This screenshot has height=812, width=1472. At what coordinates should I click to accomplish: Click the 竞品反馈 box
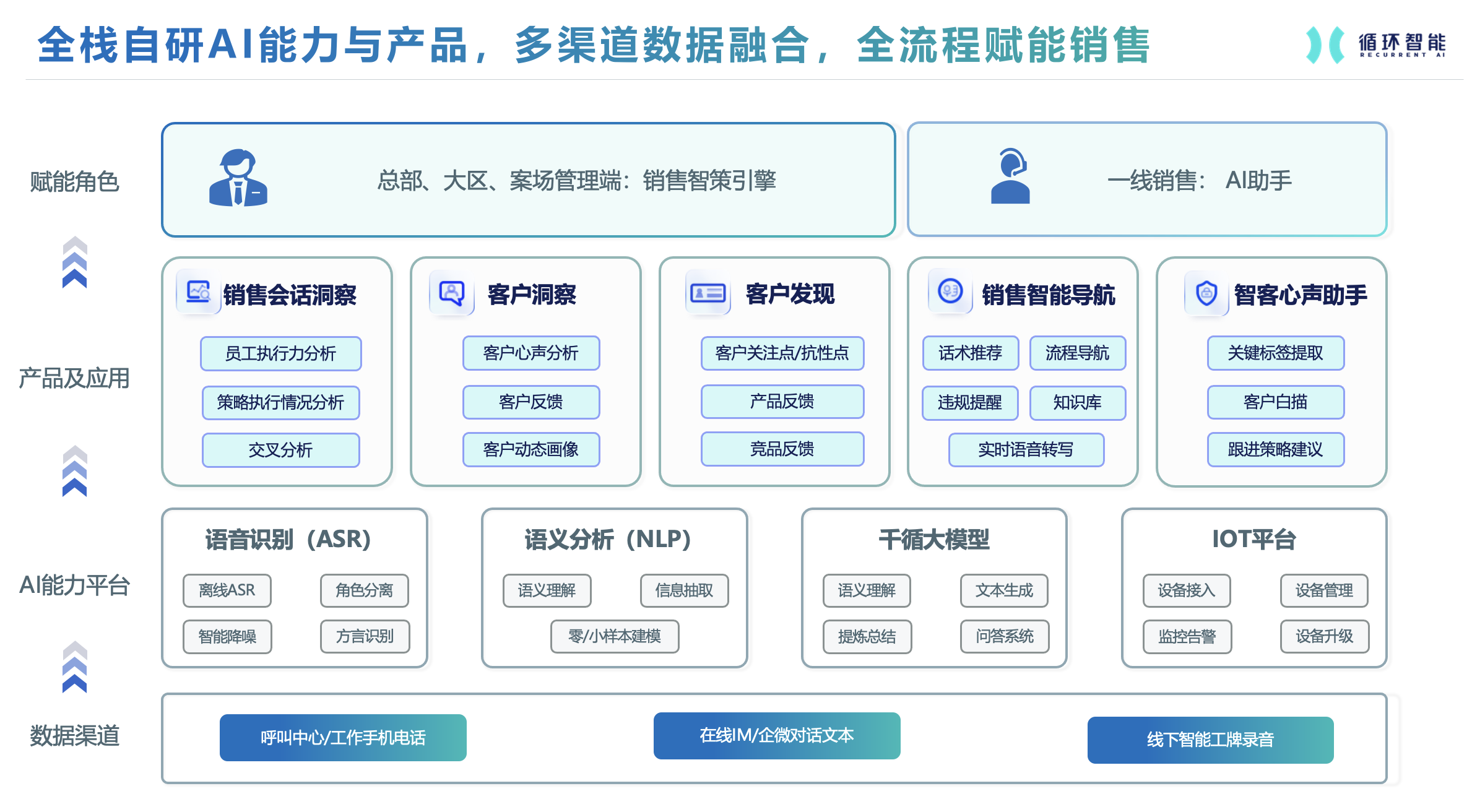coord(782,449)
